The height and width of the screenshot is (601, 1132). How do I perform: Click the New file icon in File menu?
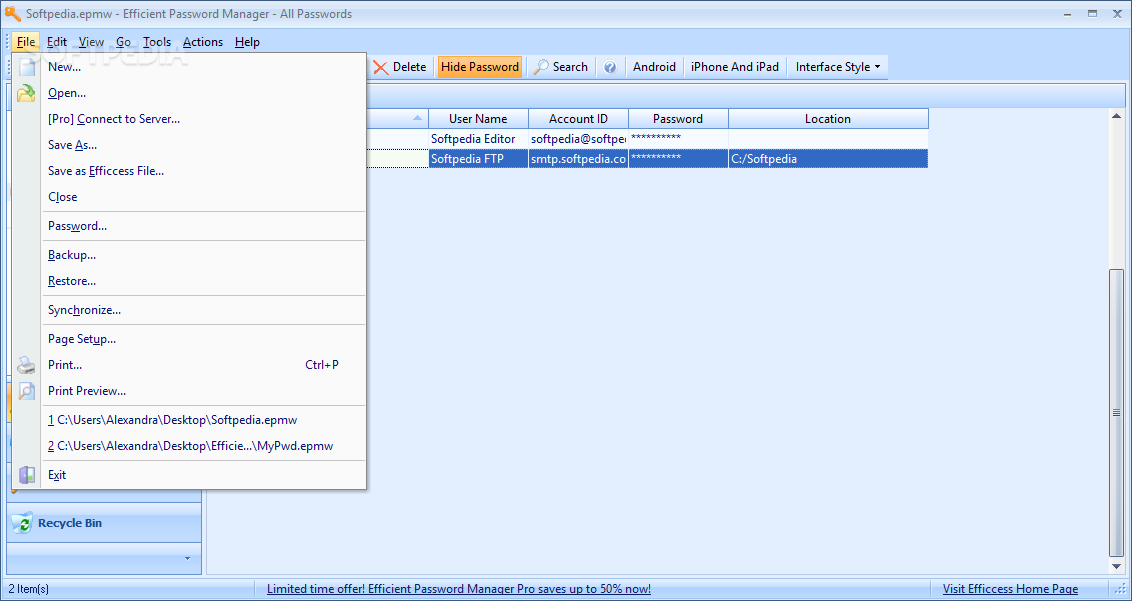(x=27, y=67)
